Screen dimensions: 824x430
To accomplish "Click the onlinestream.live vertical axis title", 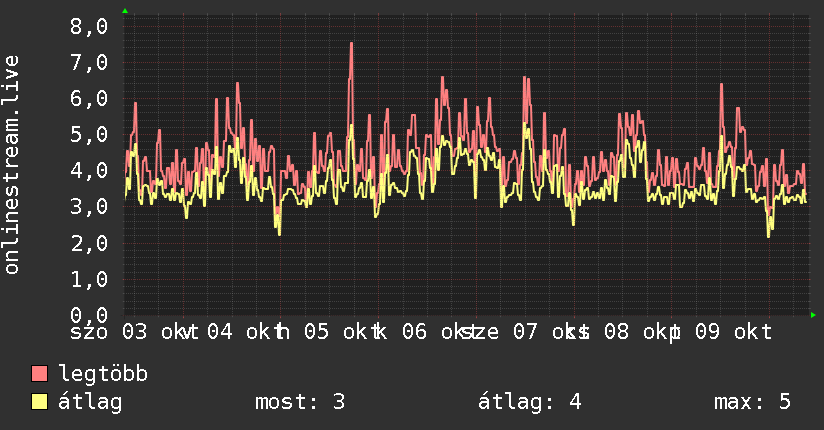I will [11, 165].
